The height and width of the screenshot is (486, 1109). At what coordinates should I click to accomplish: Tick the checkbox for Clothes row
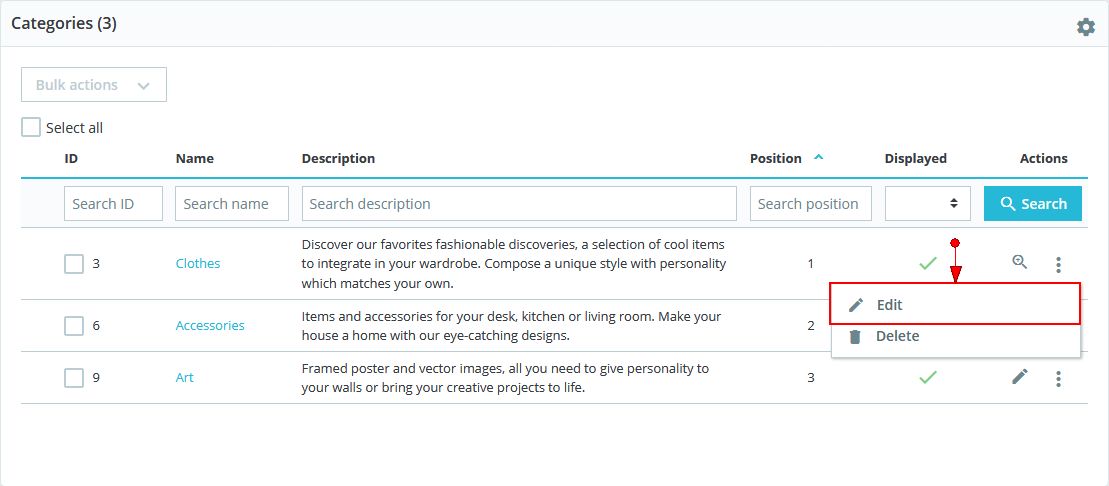[x=74, y=264]
